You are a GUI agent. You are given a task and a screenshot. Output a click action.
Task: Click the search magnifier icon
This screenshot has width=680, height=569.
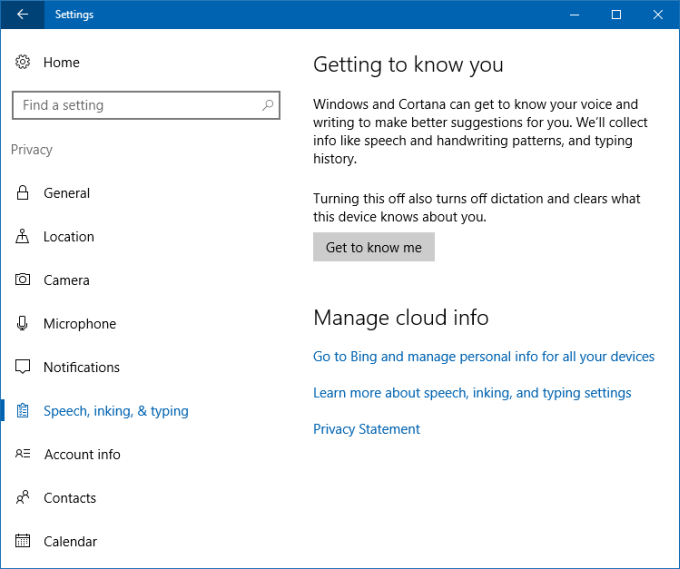pyautogui.click(x=267, y=105)
